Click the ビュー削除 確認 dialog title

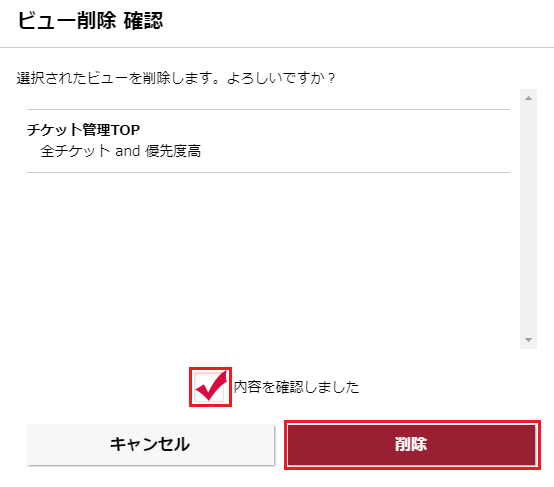[x=90, y=20]
